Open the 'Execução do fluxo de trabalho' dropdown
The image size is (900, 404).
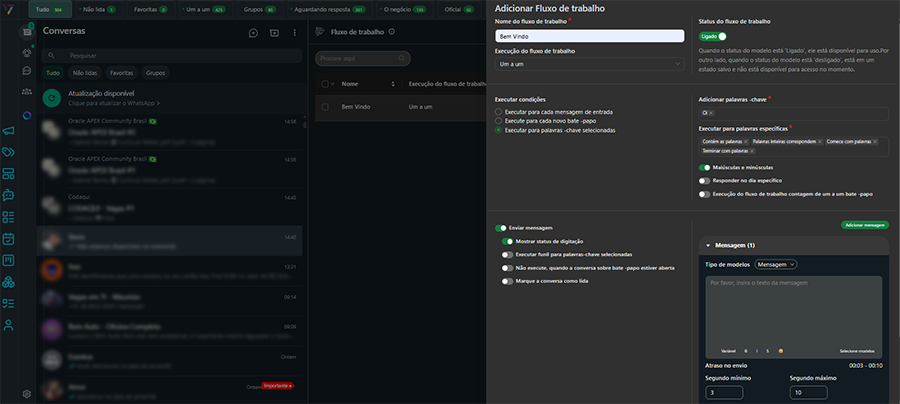pyautogui.click(x=589, y=64)
